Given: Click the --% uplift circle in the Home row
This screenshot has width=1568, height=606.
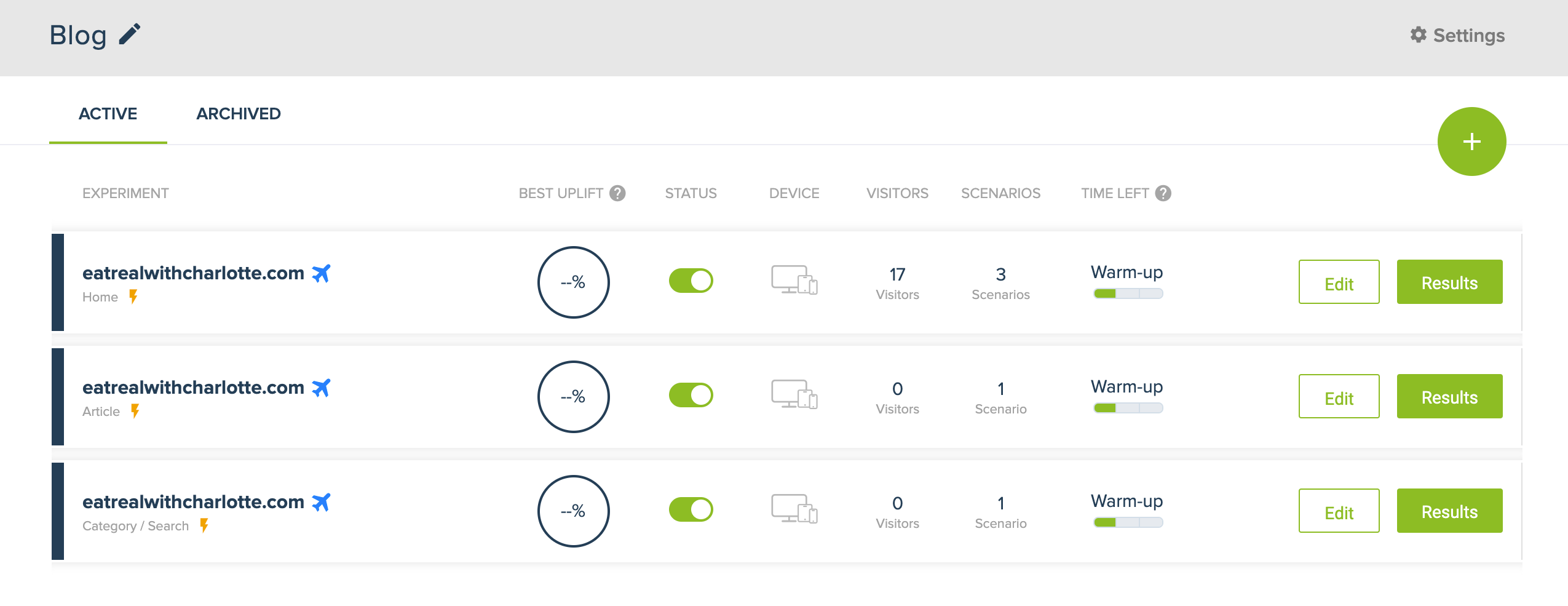Looking at the screenshot, I should click(573, 282).
